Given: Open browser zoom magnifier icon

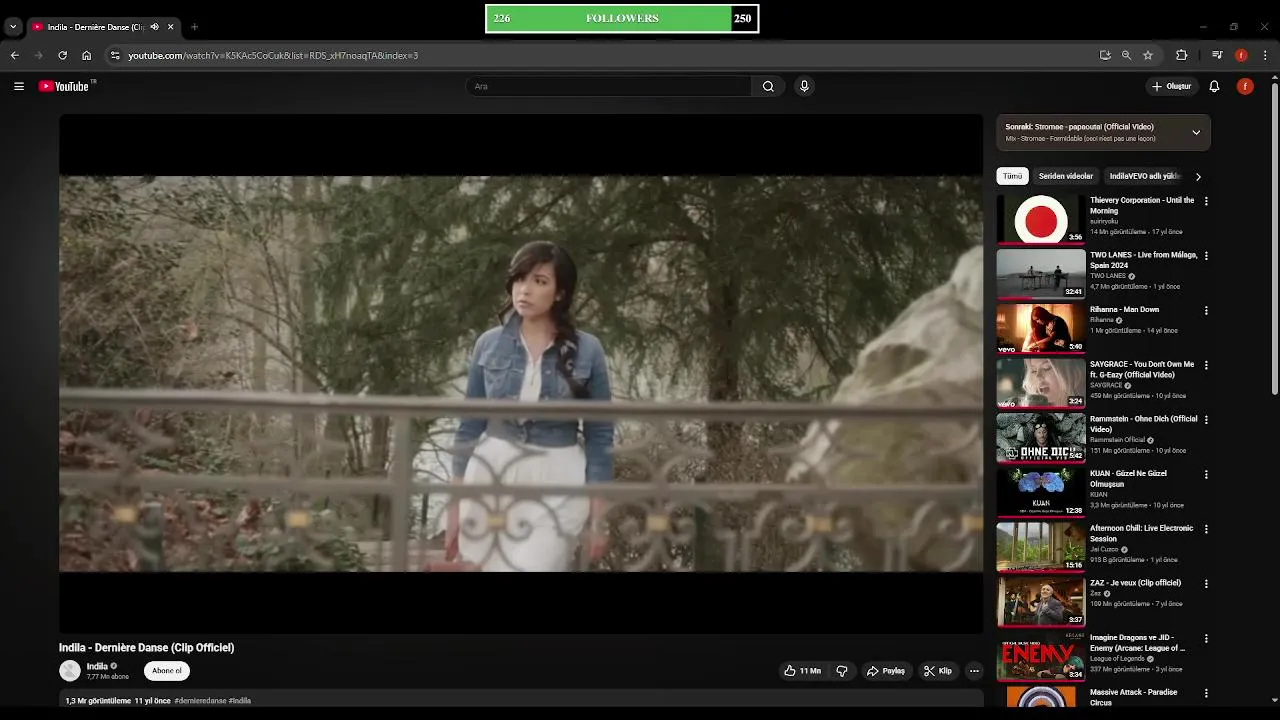Looking at the screenshot, I should coord(1126,55).
